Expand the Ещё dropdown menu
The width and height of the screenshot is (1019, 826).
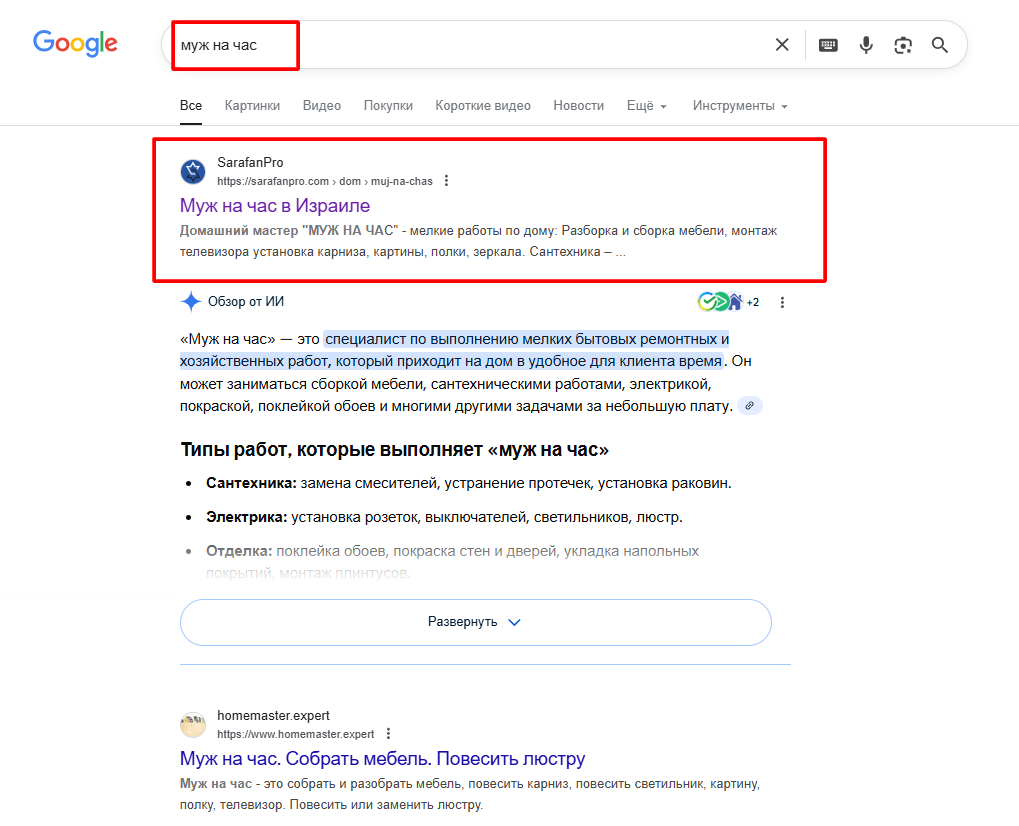coord(646,106)
